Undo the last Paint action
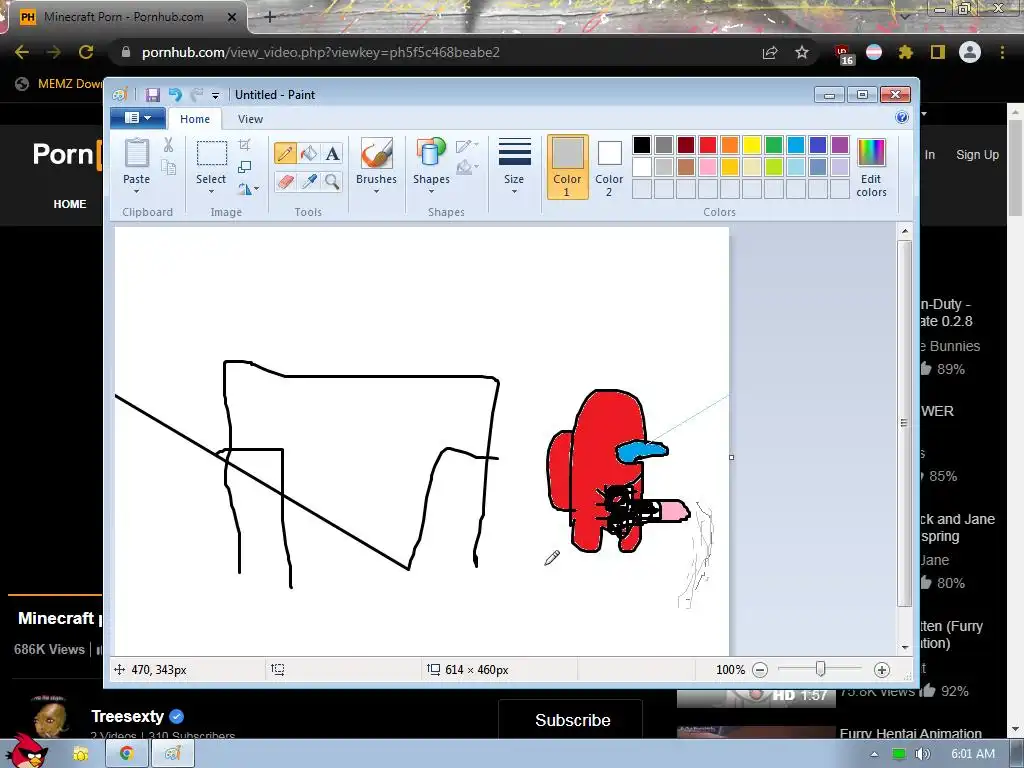1024x768 pixels. click(x=175, y=95)
